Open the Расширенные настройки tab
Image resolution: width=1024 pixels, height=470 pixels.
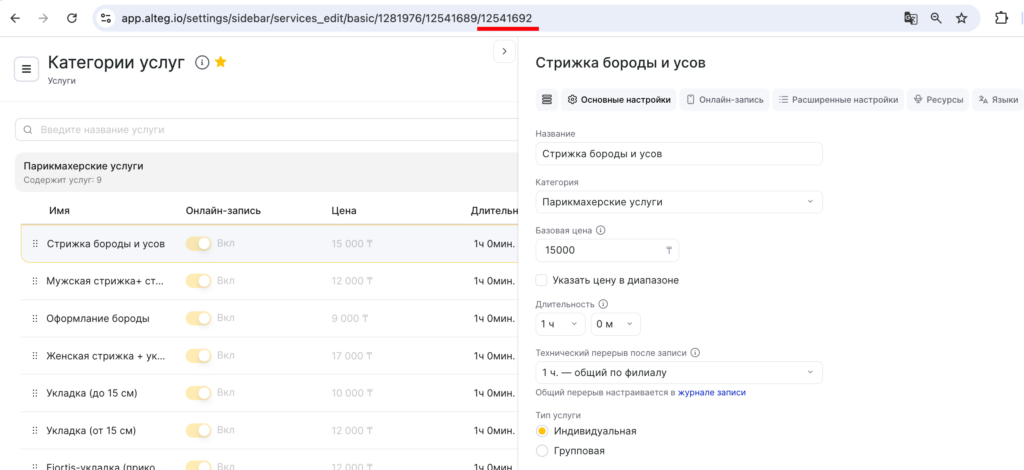[839, 99]
